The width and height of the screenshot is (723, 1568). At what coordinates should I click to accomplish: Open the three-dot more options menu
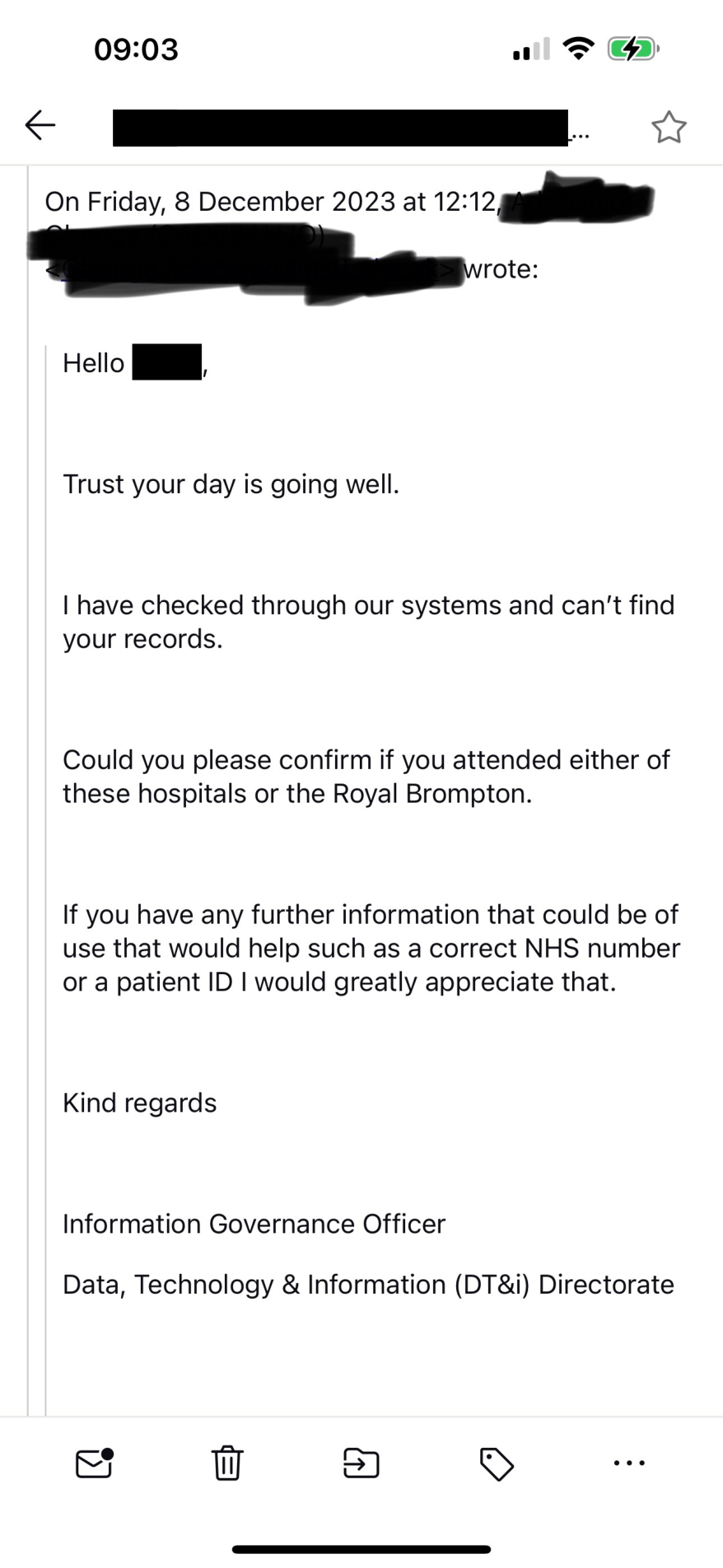[x=630, y=1463]
